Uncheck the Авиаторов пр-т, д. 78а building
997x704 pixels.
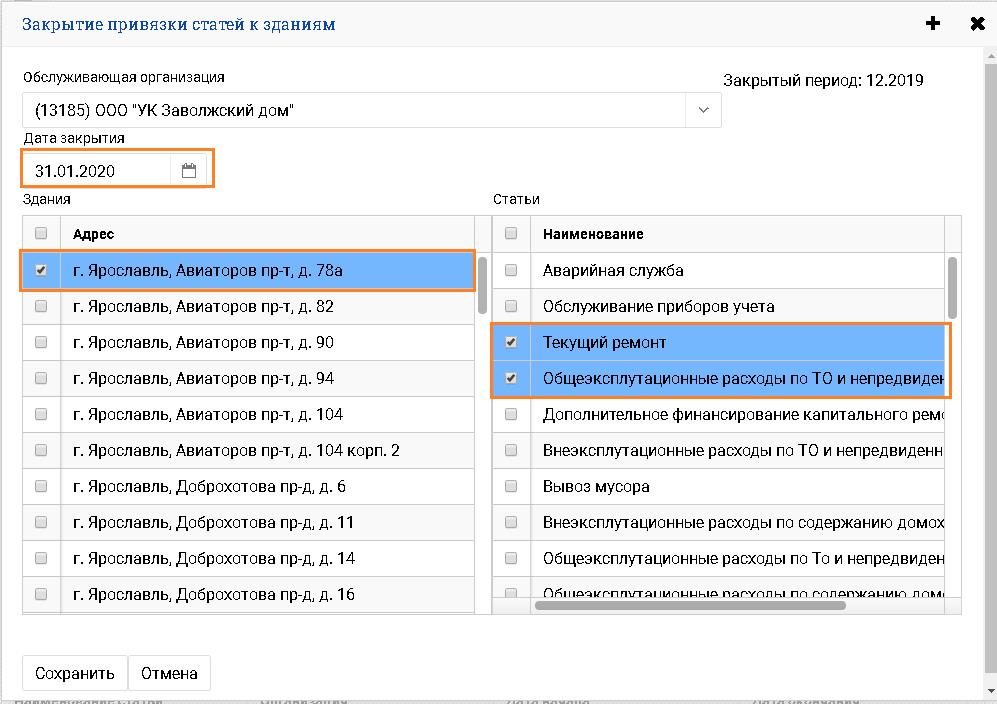tap(41, 270)
